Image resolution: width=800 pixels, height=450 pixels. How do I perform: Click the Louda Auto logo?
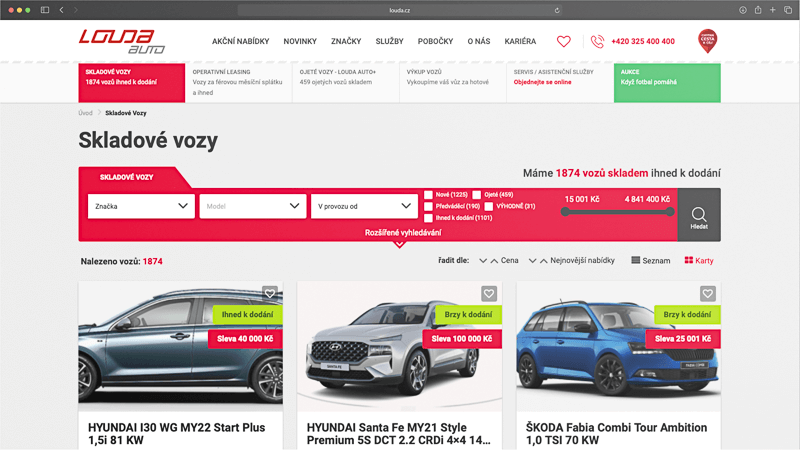click(123, 41)
